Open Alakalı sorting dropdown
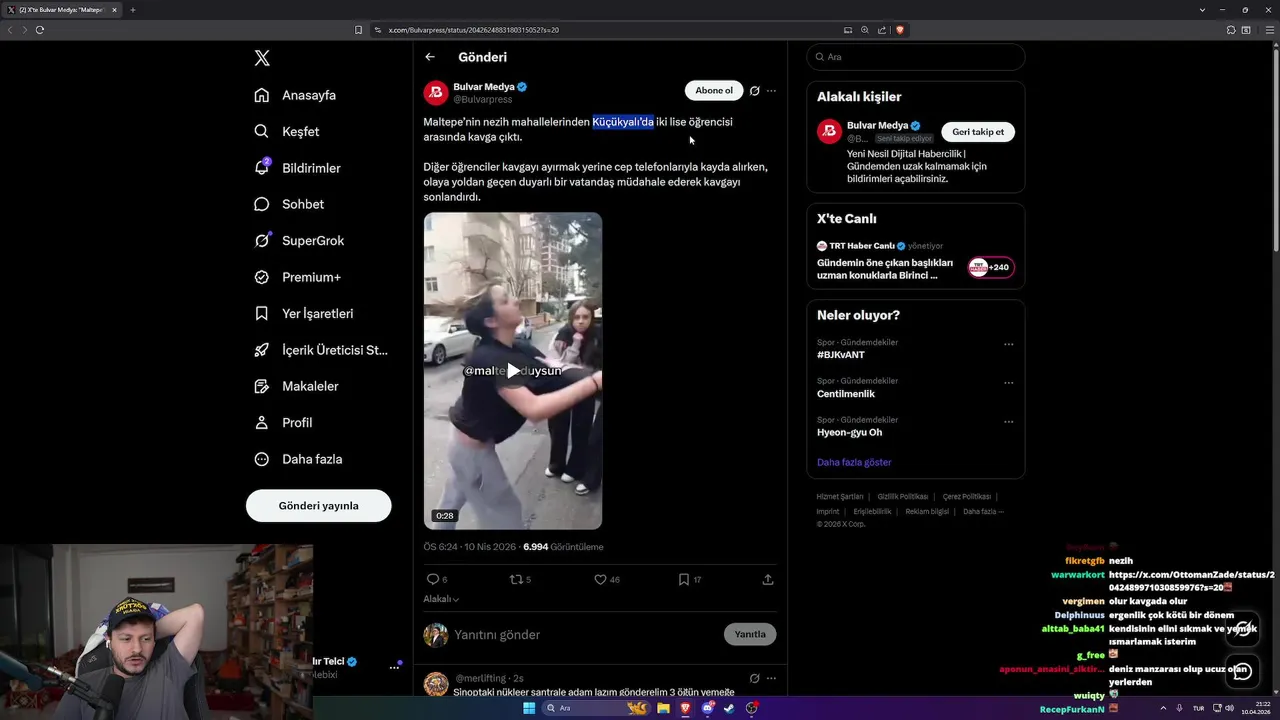Screen dimensions: 1280x720 click(x=441, y=599)
